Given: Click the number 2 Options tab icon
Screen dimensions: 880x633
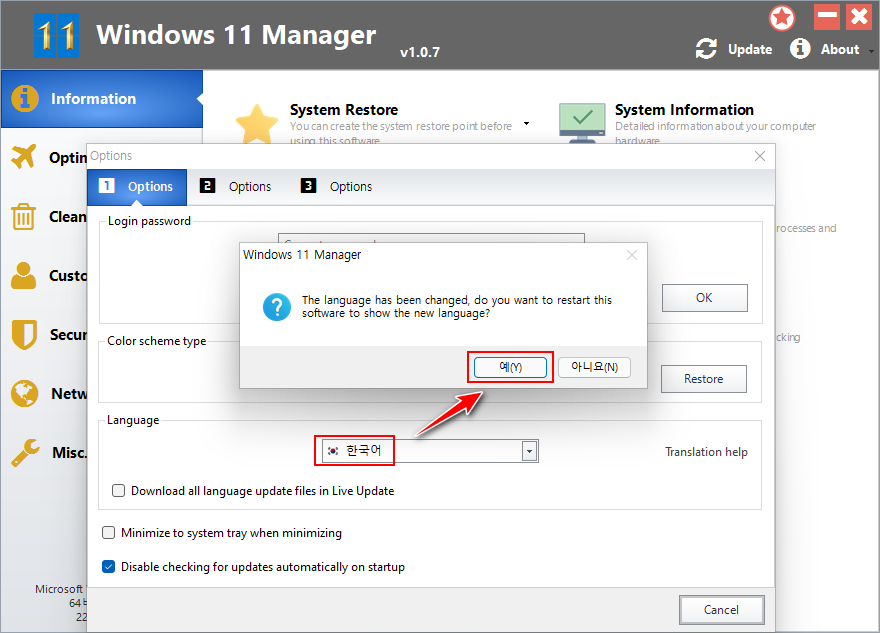Looking at the screenshot, I should click(x=207, y=186).
